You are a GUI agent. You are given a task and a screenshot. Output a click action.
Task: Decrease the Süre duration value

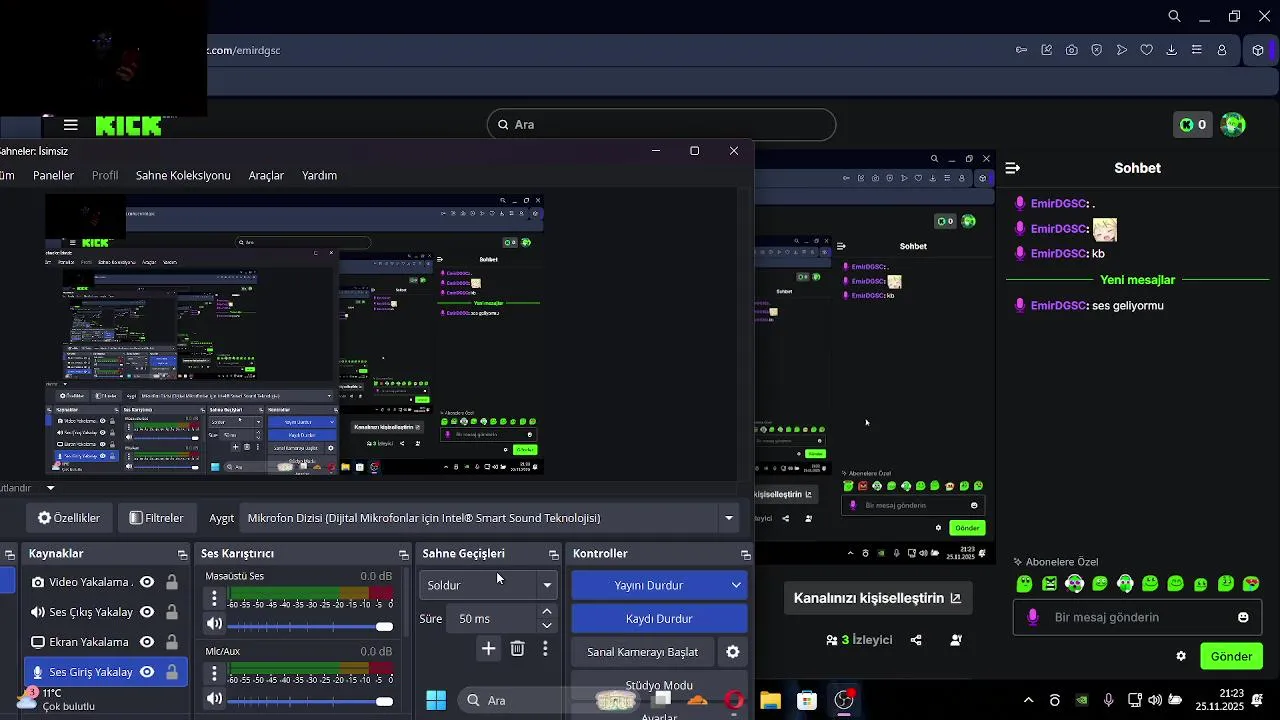tap(547, 626)
